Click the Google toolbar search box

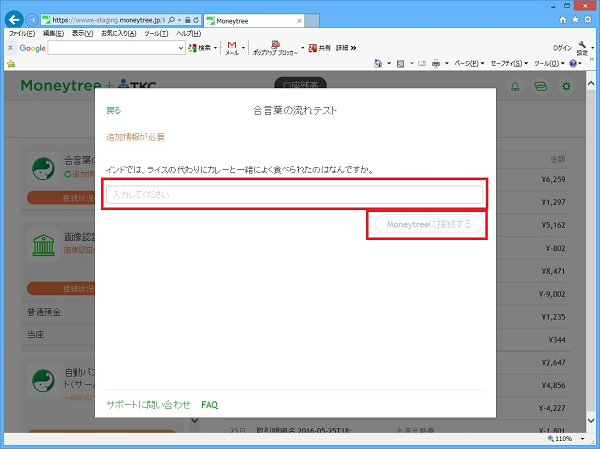tap(113, 48)
